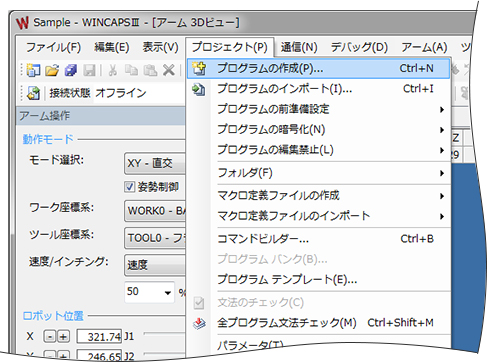This screenshot has width=487, height=362.
Task: Expand the プログラムの暗号化(N) submenu
Action: [x=318, y=130]
